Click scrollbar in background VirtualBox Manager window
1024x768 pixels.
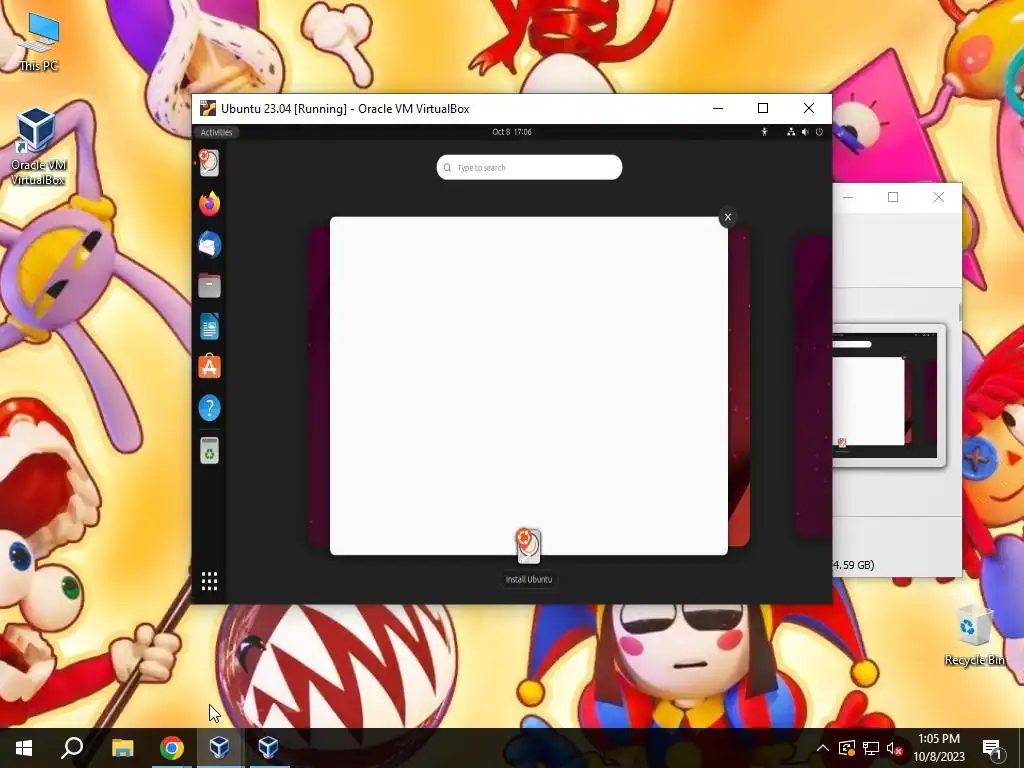(960, 312)
